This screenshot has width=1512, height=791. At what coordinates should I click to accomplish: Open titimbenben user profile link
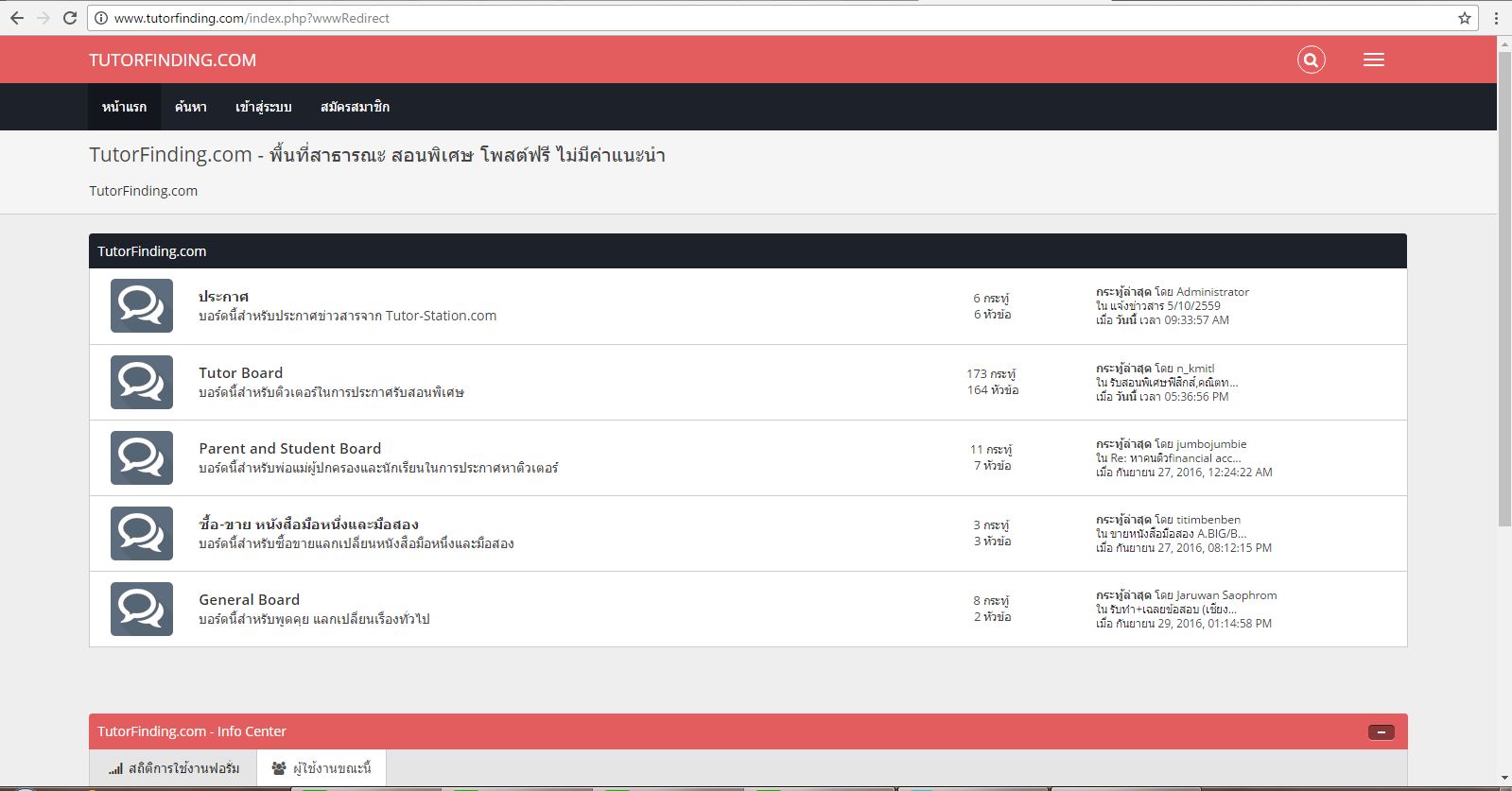tap(1208, 520)
